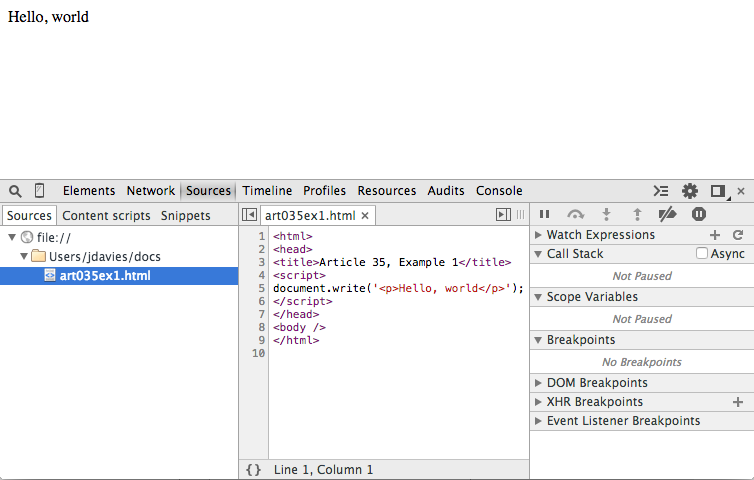
Task: Switch to the Snippets tab
Action: pos(186,215)
